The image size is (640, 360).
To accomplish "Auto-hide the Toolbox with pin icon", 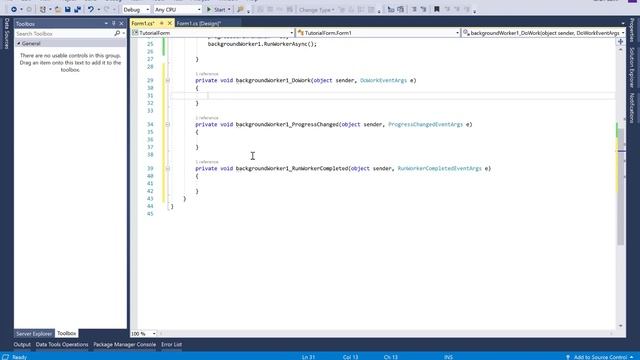I will [114, 24].
